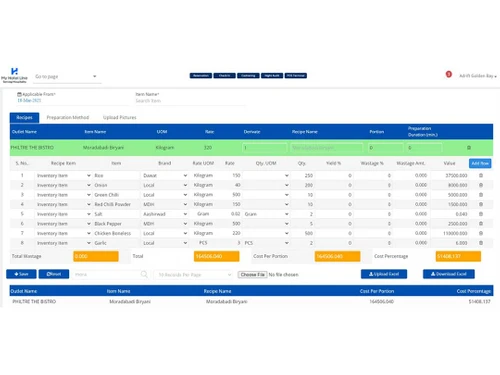Screen dimensions: 500x375
Task: Click the Cost Per Portion list header
Action: 377,291
